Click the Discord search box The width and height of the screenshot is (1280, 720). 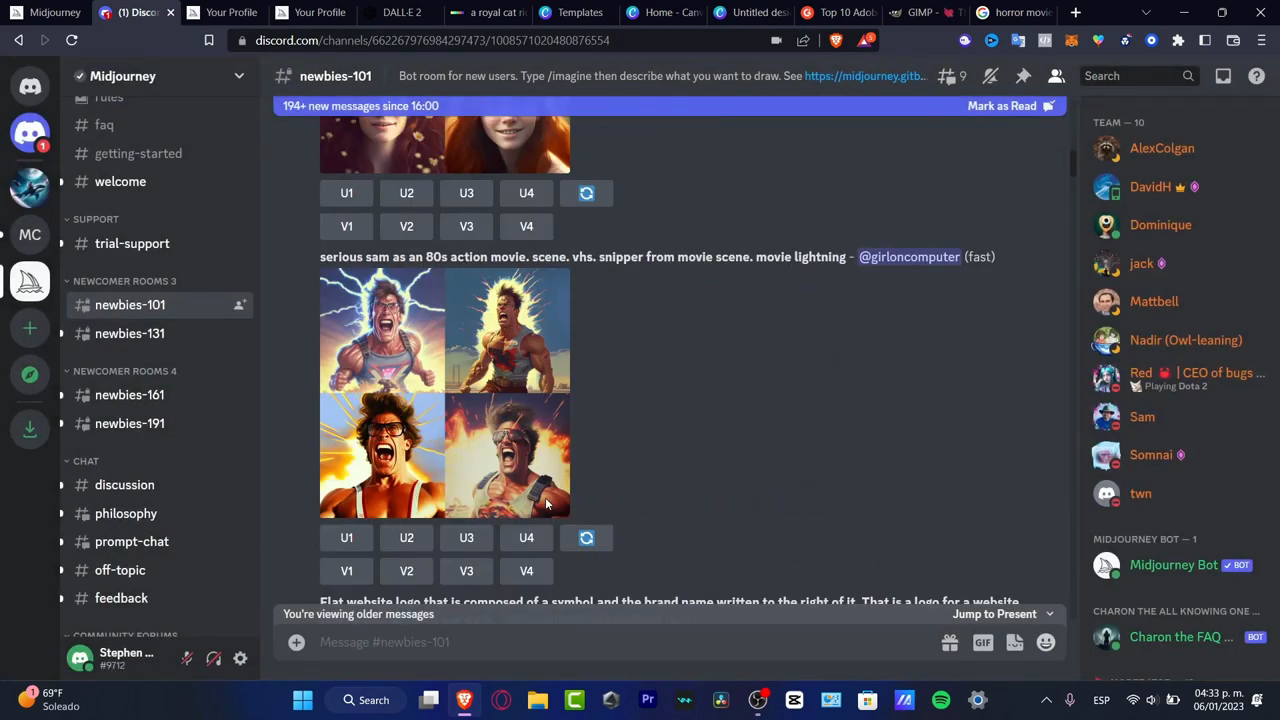[1138, 76]
